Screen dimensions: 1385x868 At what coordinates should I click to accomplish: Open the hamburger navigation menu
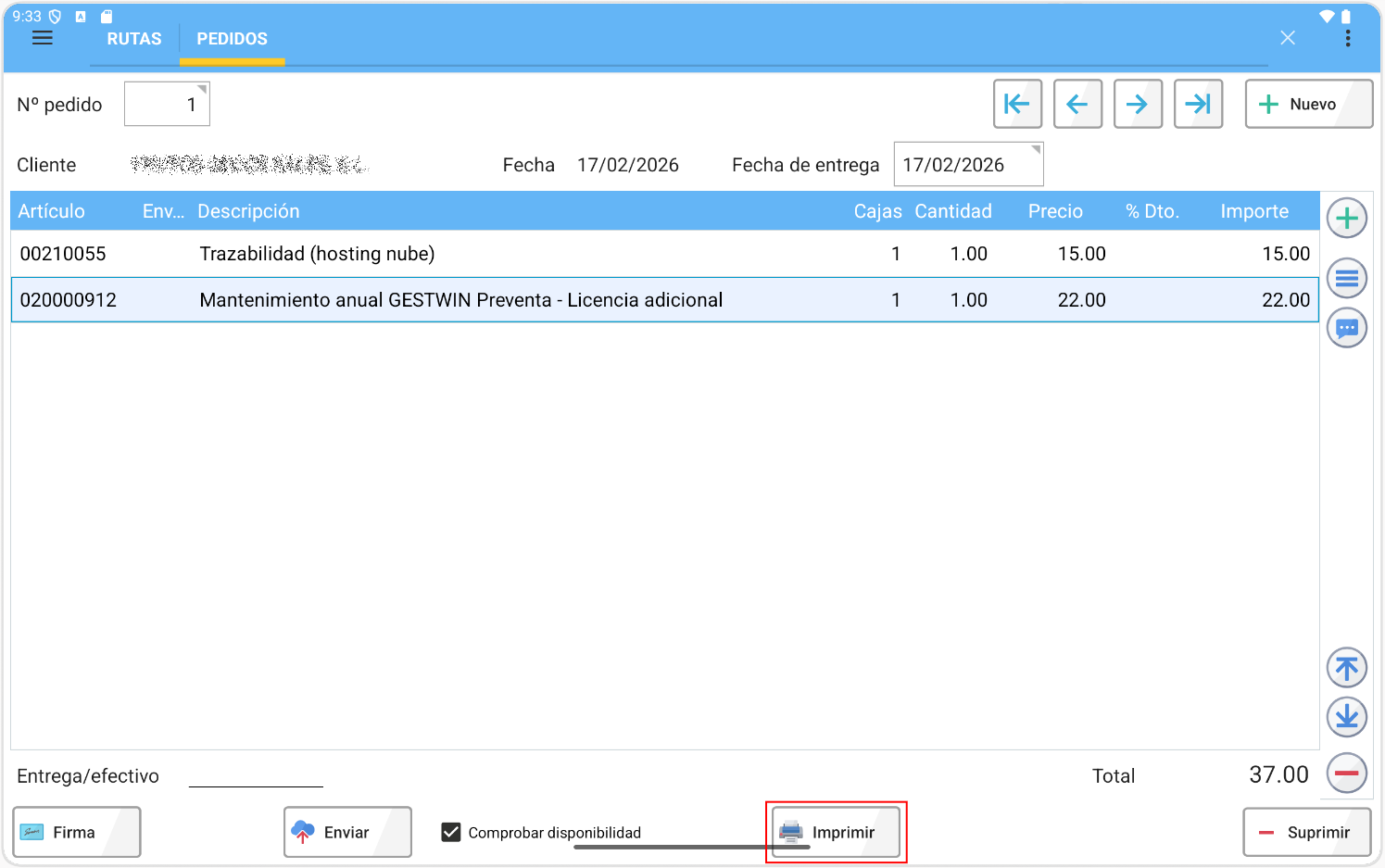[x=43, y=38]
